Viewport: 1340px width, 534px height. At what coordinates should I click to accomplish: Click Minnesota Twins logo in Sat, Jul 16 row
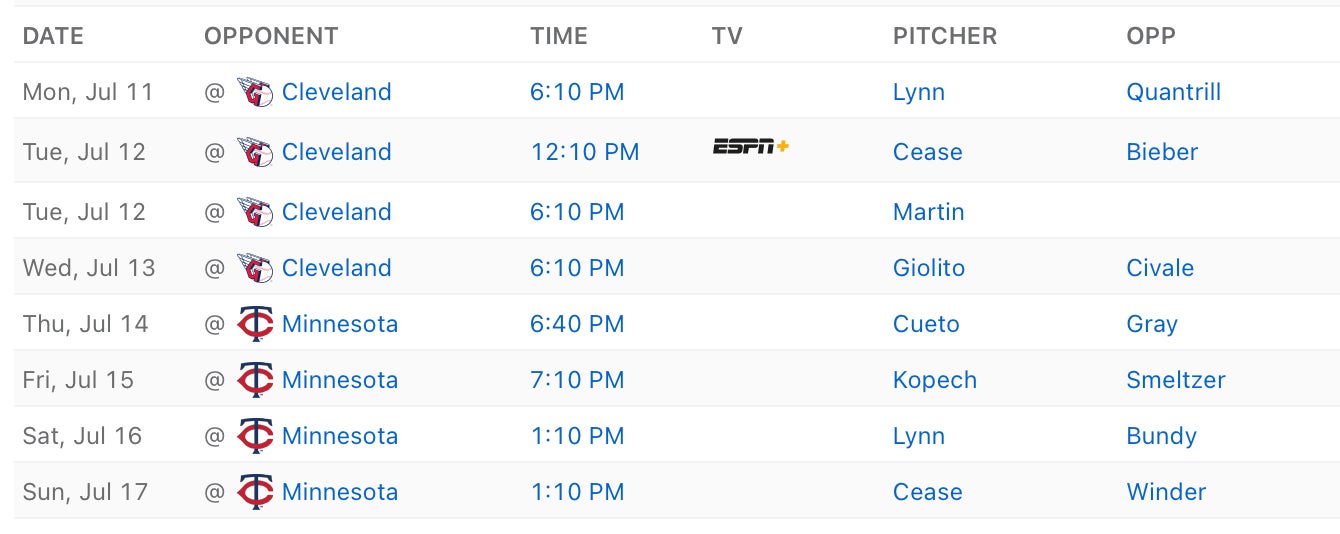click(x=255, y=436)
